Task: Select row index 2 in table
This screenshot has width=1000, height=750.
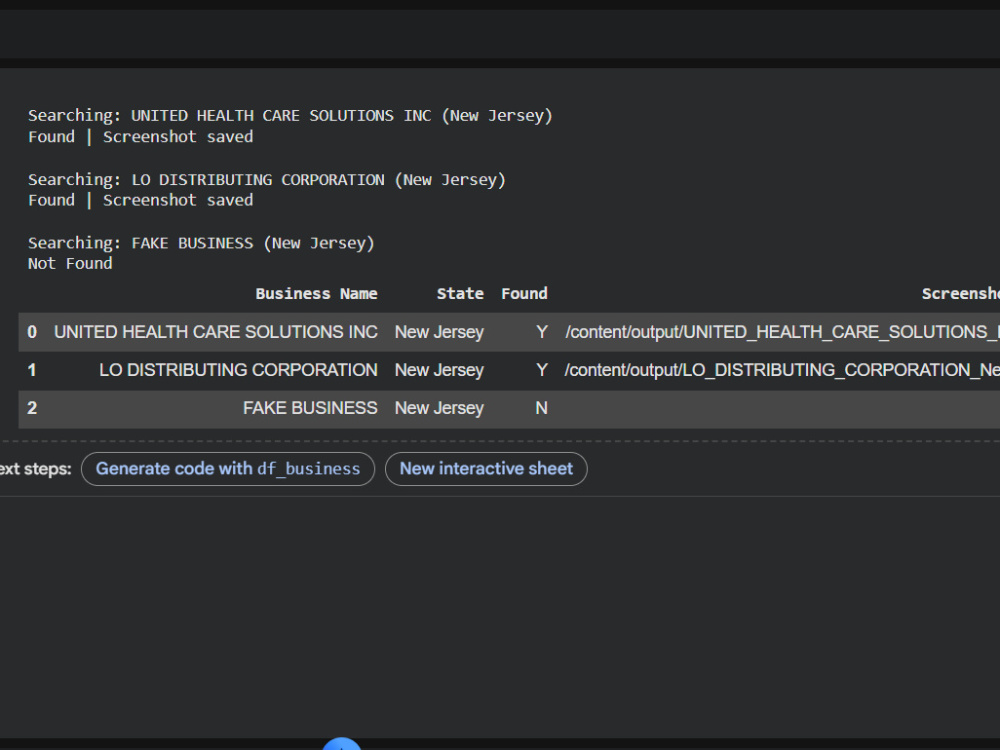Action: pyautogui.click(x=32, y=408)
